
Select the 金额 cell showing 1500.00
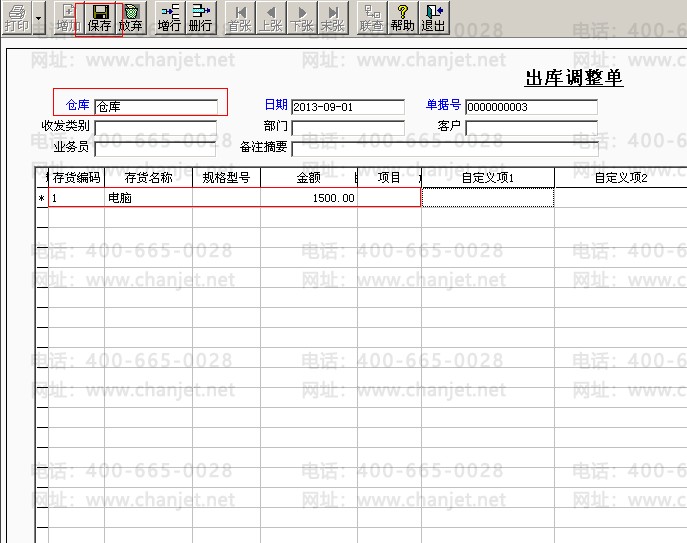tap(309, 198)
